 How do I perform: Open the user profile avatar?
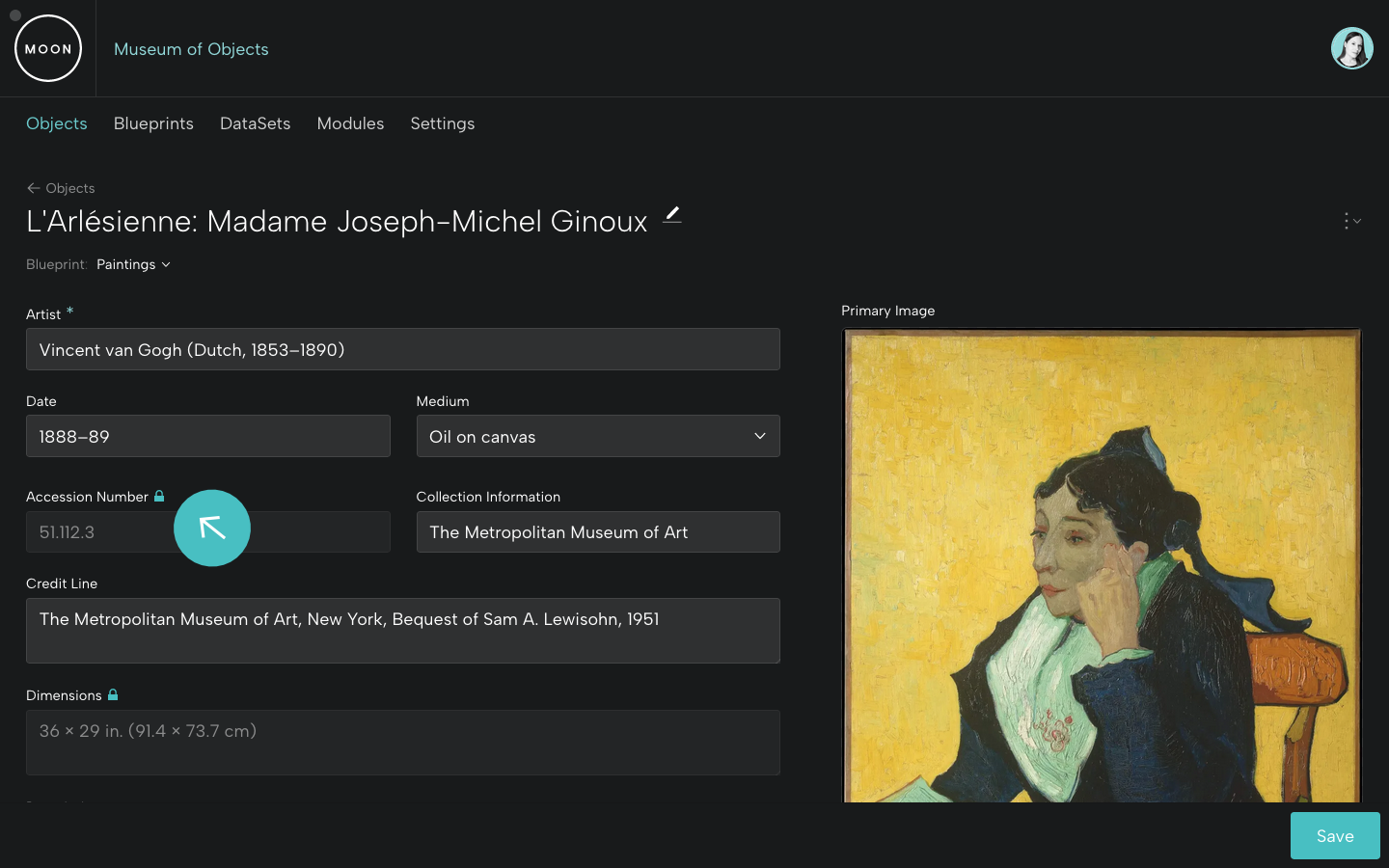[1351, 48]
